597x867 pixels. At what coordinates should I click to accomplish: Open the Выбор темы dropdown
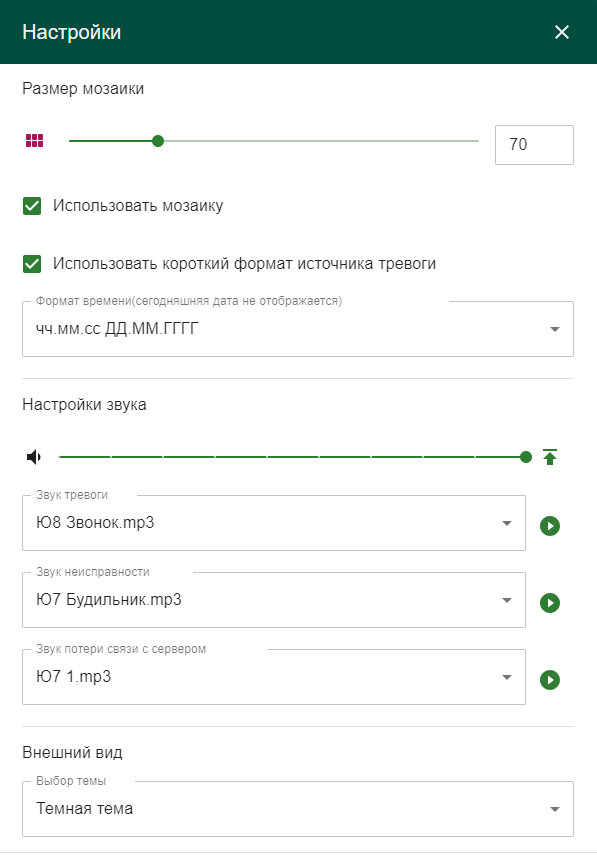(298, 809)
